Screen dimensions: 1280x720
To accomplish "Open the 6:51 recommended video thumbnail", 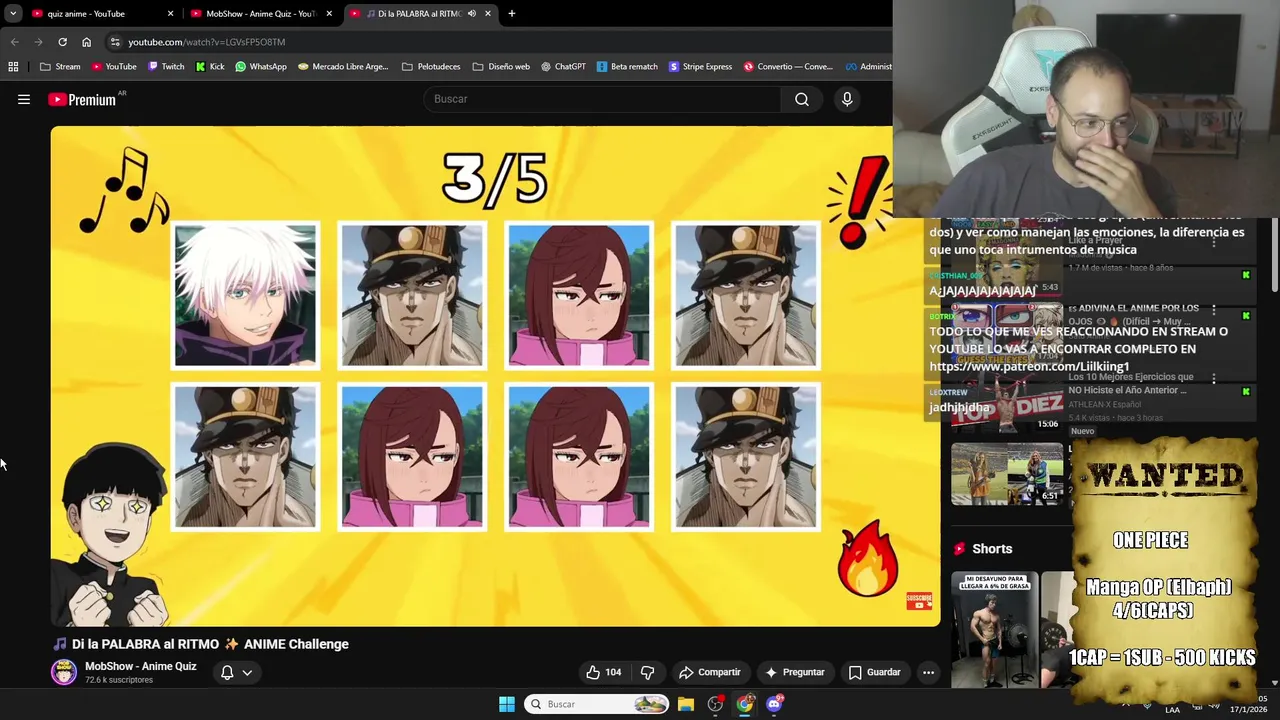I will (x=1007, y=474).
